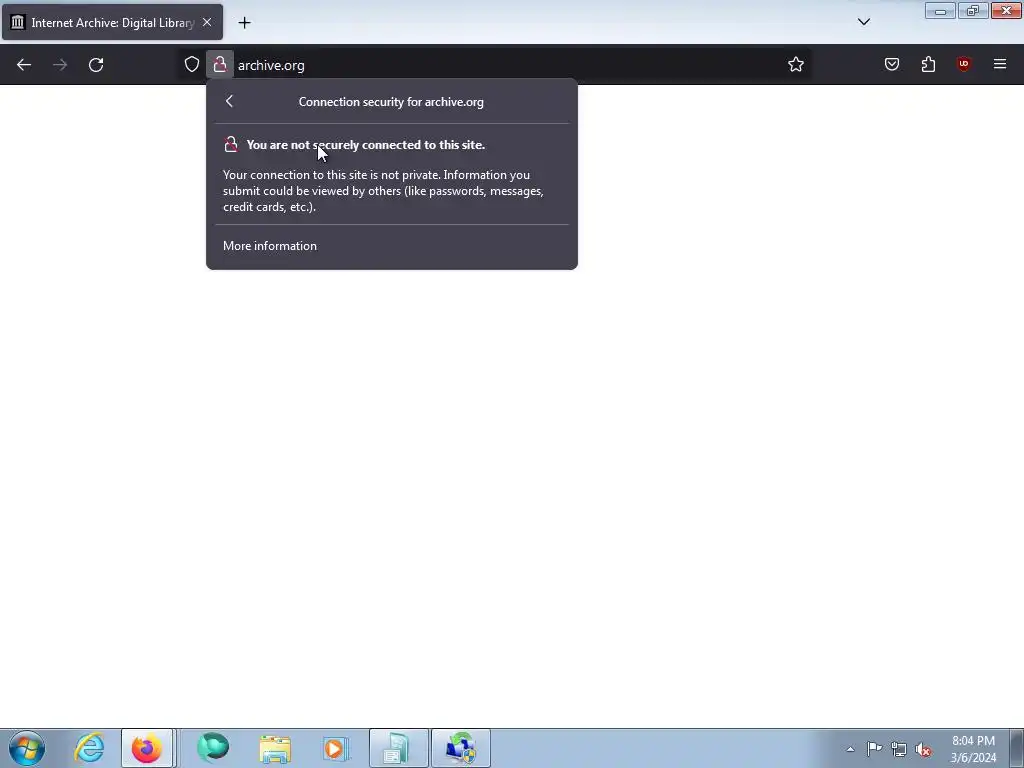Bookmark this page with the star icon
The image size is (1024, 768).
(795, 64)
